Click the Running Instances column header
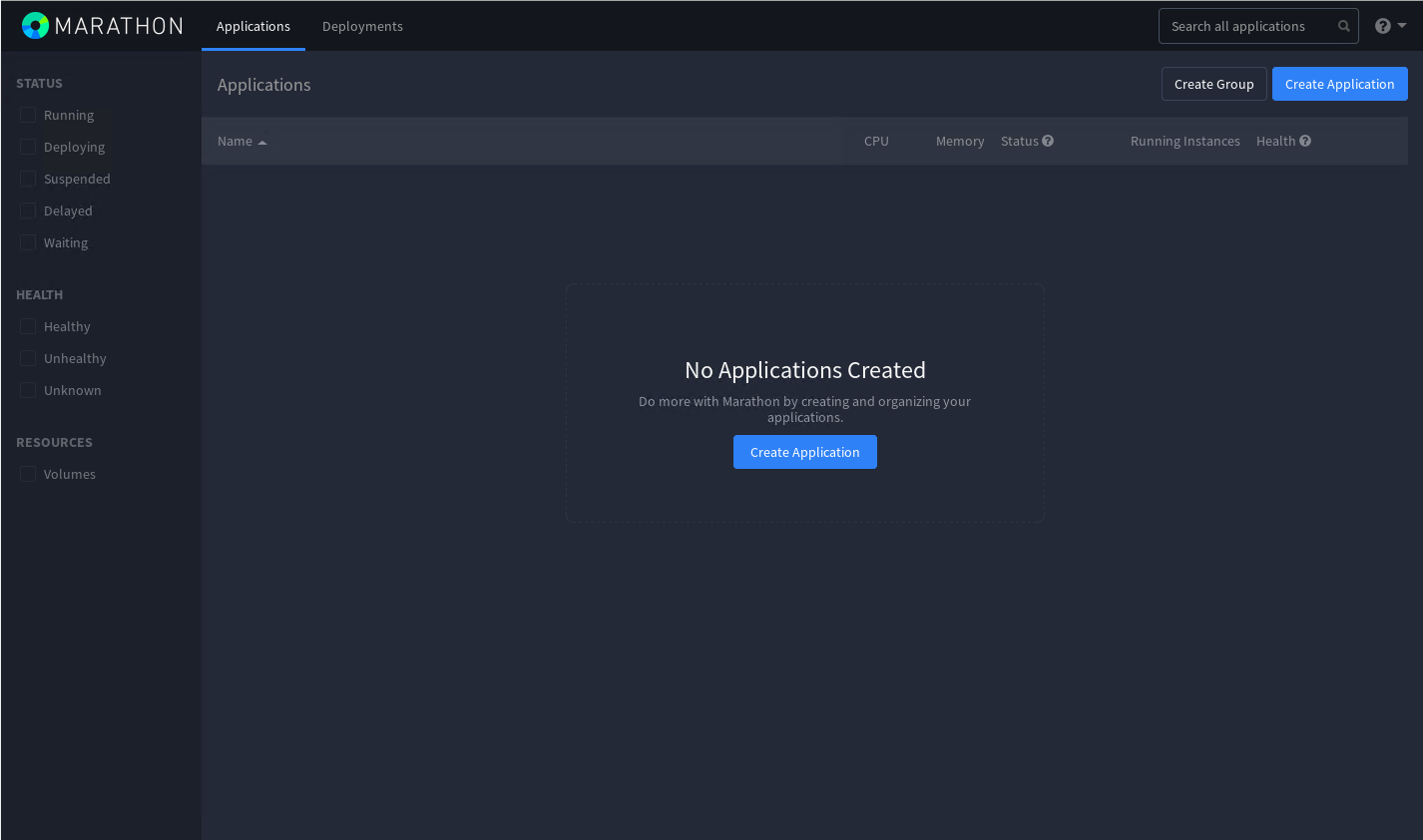1423x840 pixels. pyautogui.click(x=1186, y=141)
